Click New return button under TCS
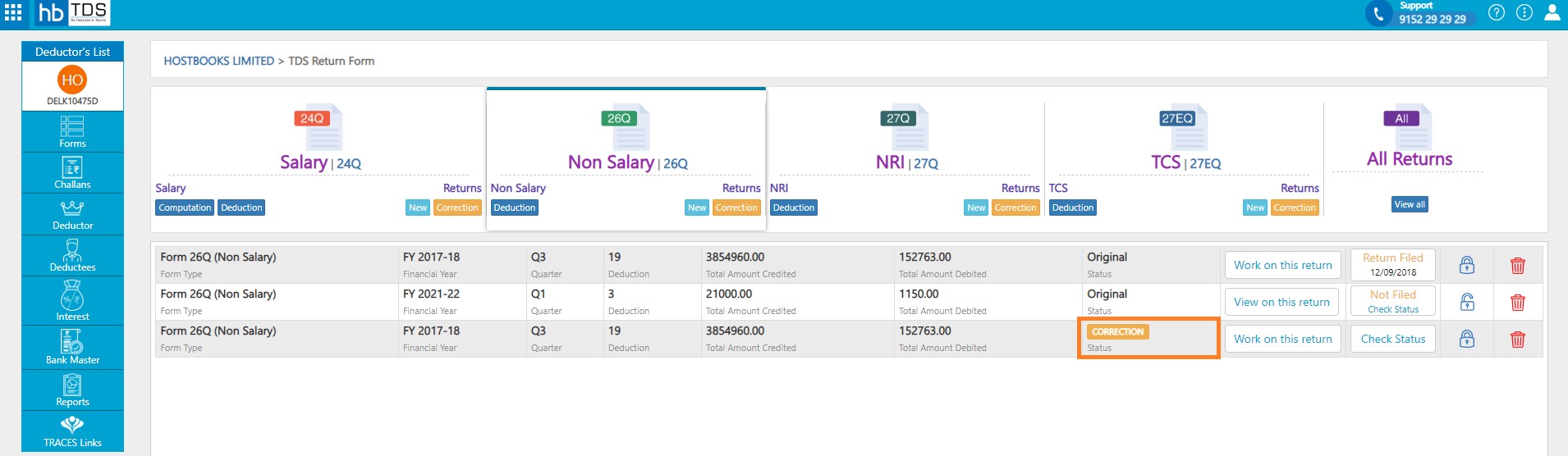1568x456 pixels. [x=1255, y=207]
